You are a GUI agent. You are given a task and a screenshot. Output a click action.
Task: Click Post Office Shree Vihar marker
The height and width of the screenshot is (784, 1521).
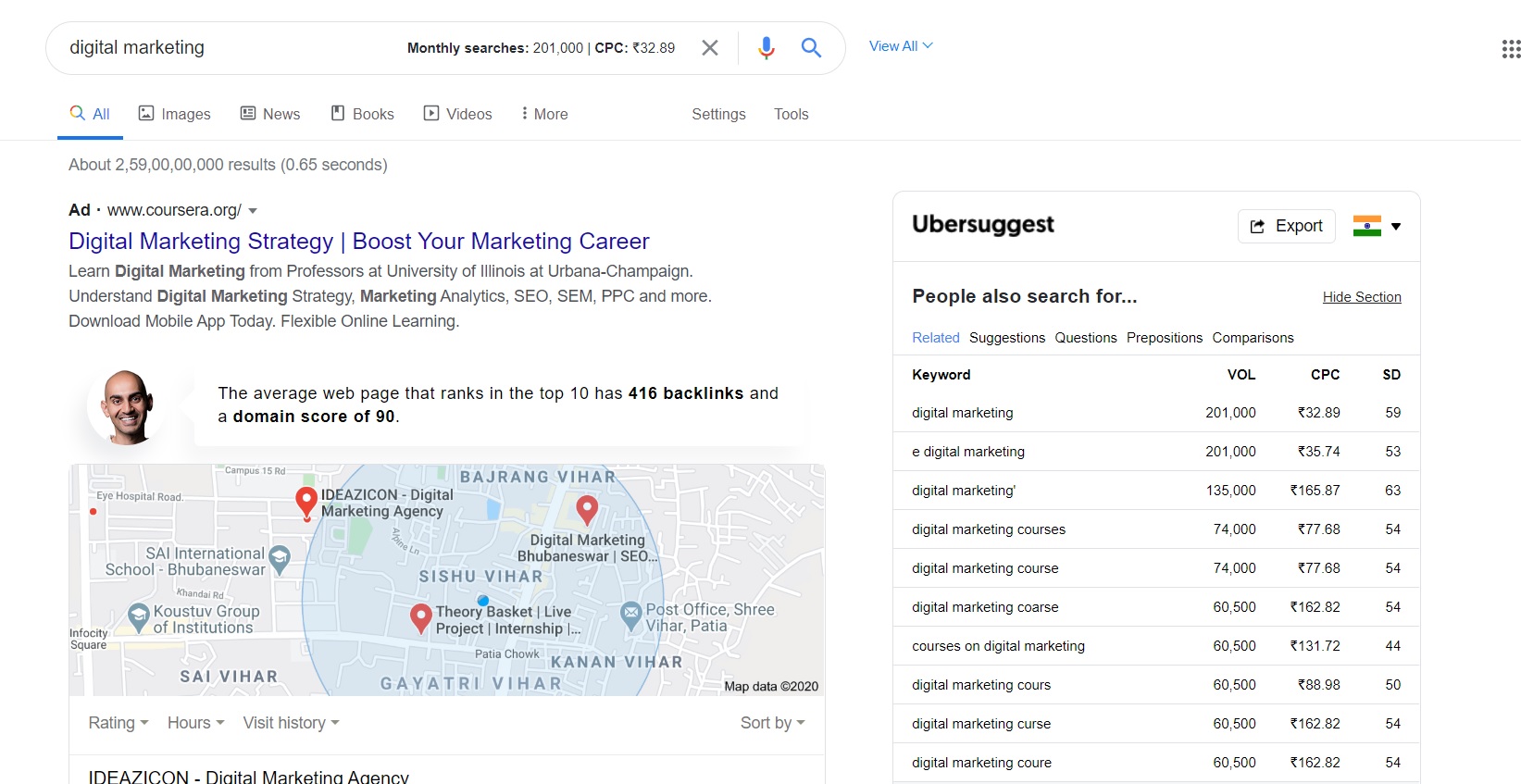tap(630, 615)
